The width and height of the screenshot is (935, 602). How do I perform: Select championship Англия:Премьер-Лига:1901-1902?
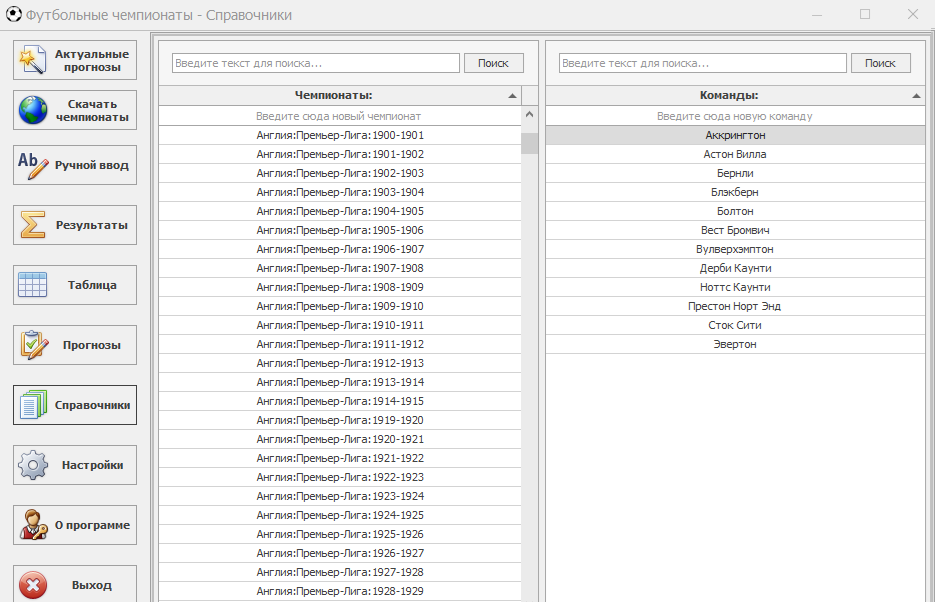pos(340,154)
